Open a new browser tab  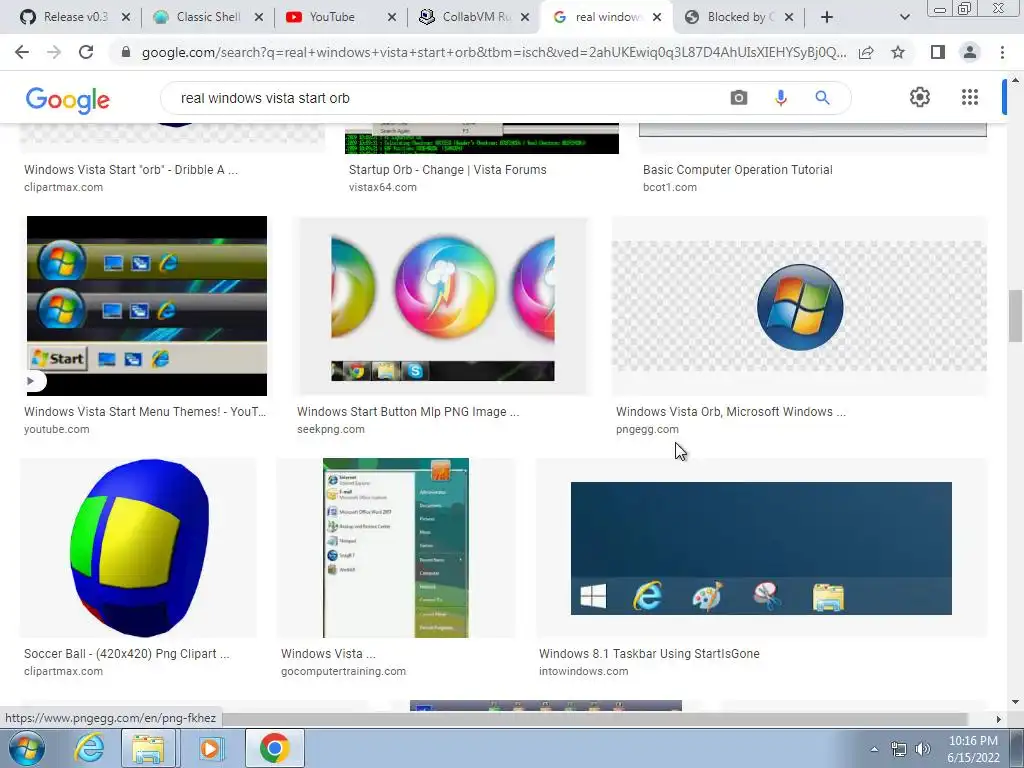click(827, 18)
